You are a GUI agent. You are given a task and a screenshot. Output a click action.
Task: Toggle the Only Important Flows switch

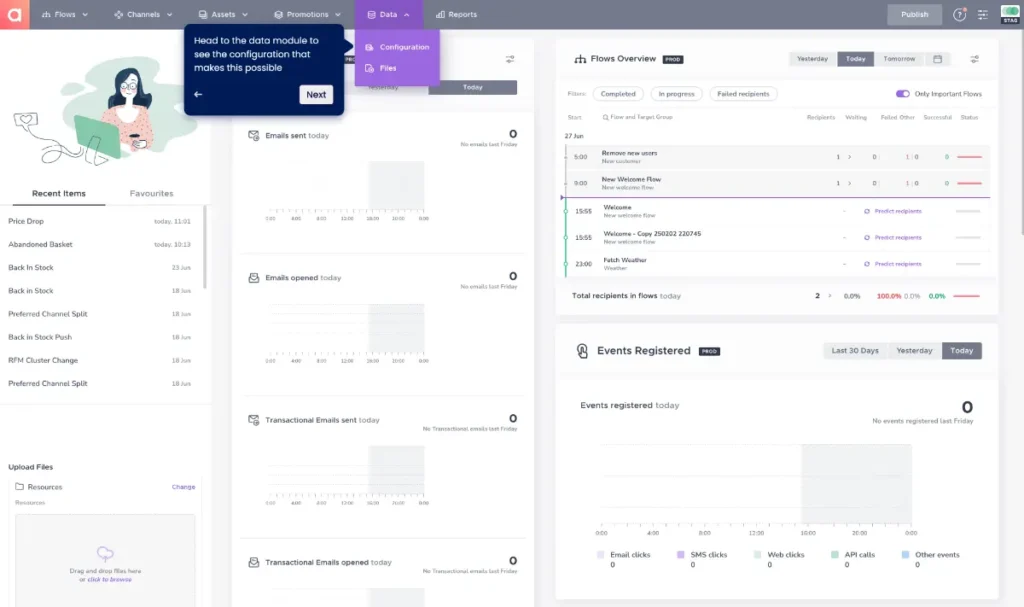coord(903,94)
